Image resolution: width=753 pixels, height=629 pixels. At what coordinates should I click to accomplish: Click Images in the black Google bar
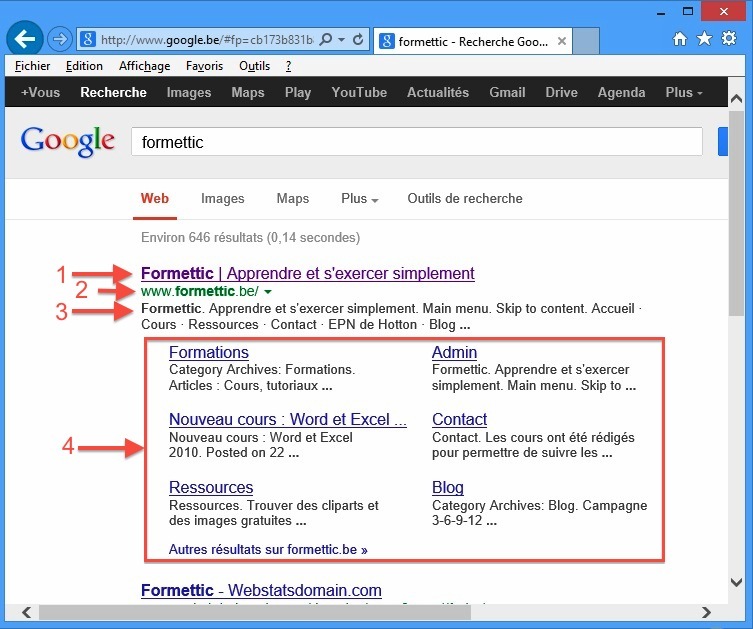[189, 92]
